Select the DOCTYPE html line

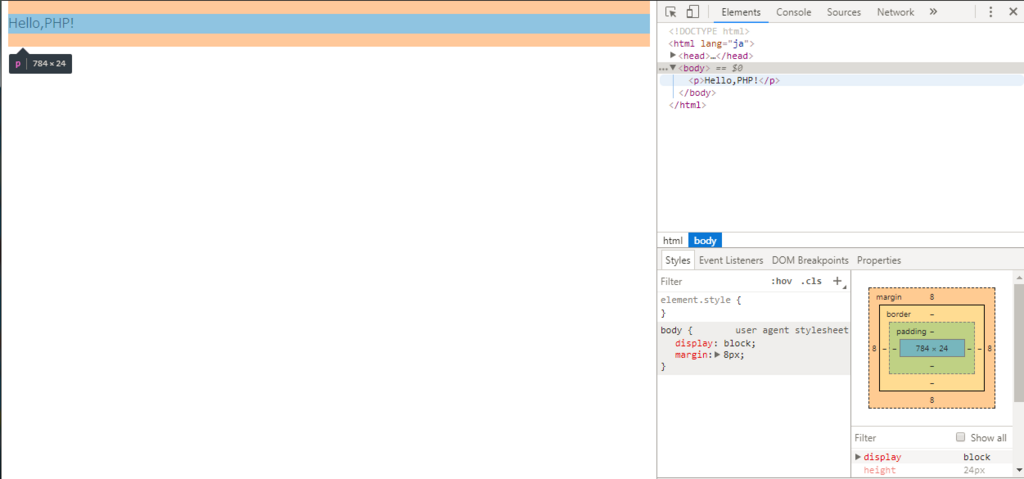pyautogui.click(x=709, y=31)
